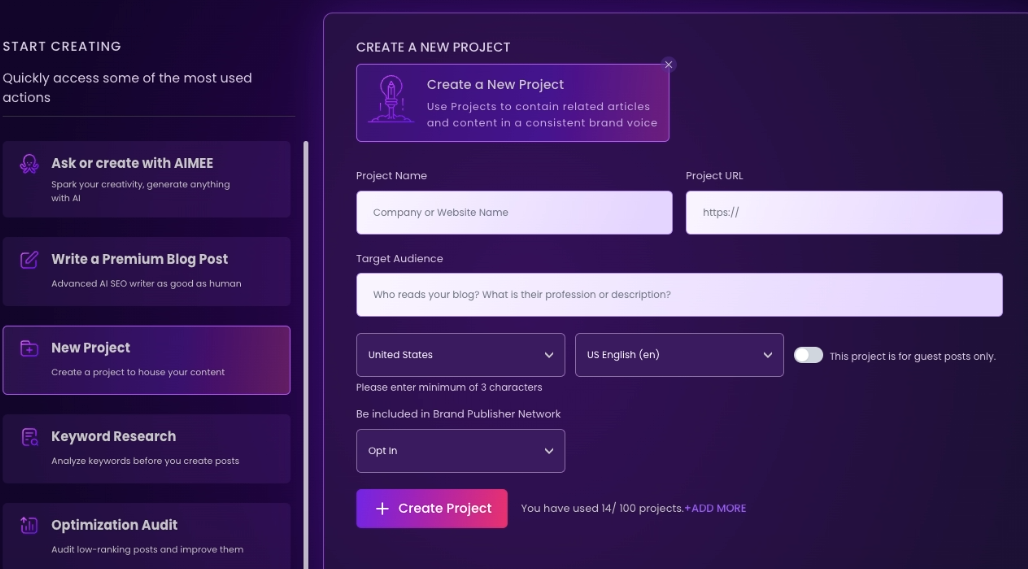The image size is (1028, 569).
Task: Open the US English language dropdown
Action: 679,355
